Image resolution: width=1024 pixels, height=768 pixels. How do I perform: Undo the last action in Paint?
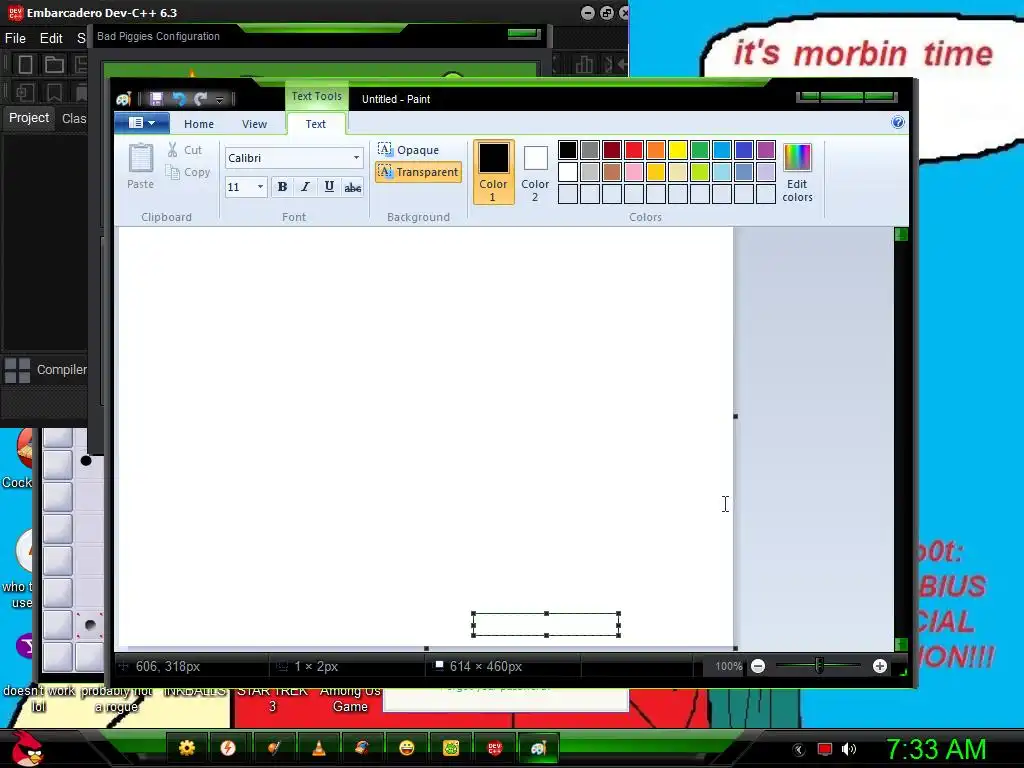tap(178, 99)
